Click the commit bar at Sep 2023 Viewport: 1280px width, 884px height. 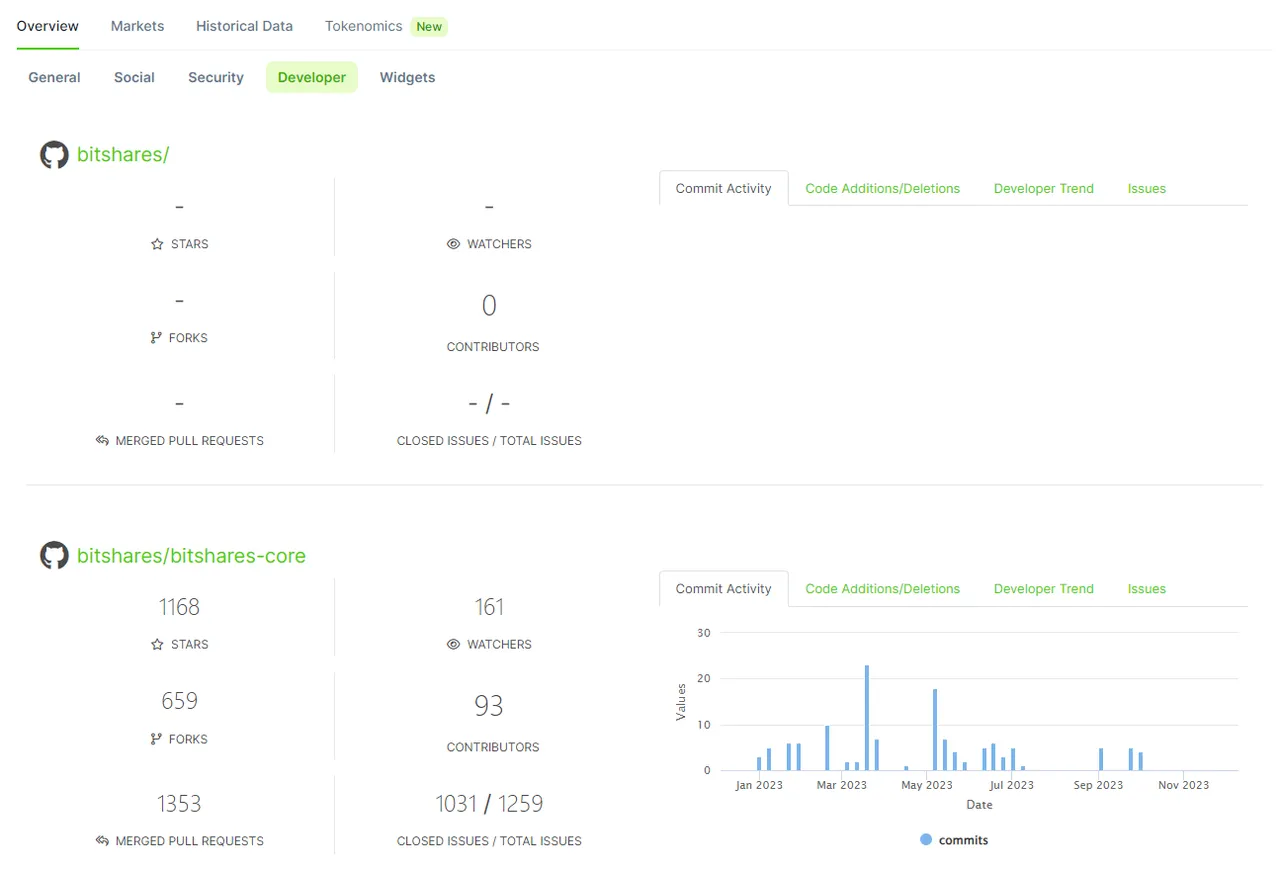(1101, 759)
